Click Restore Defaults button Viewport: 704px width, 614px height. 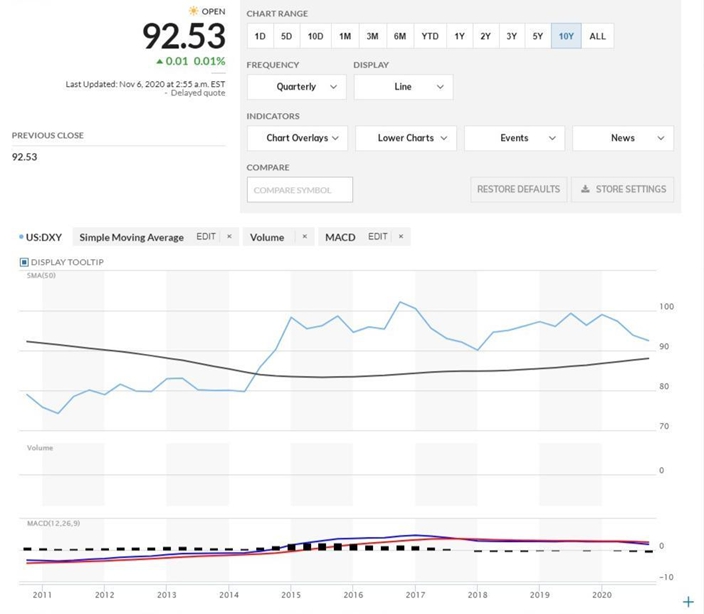519,189
